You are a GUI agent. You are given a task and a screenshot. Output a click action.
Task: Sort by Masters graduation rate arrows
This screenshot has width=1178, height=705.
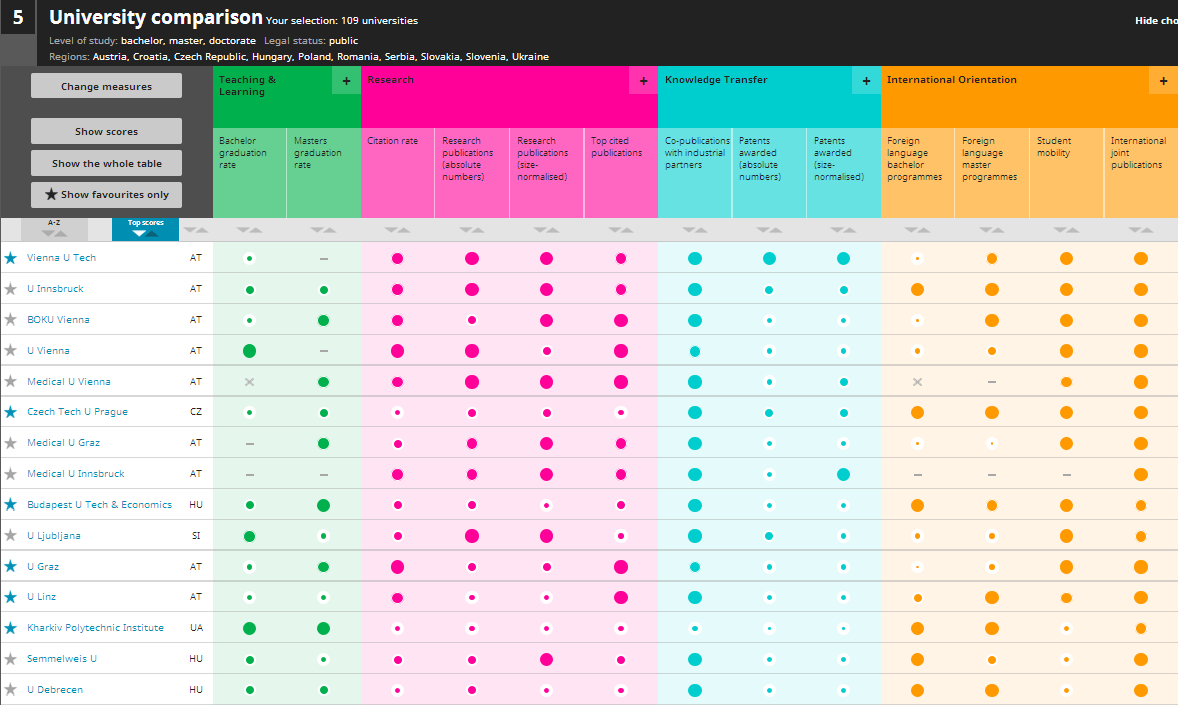pyautogui.click(x=324, y=230)
